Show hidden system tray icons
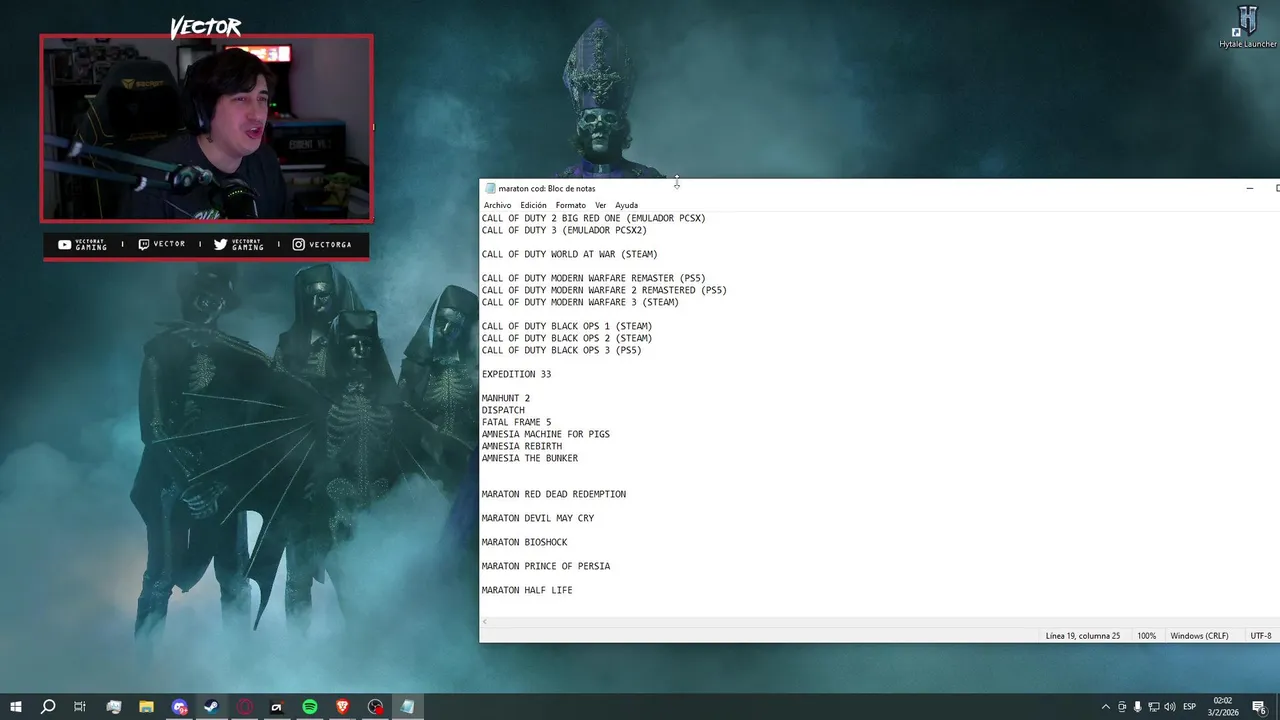The height and width of the screenshot is (720, 1280). [x=1105, y=707]
